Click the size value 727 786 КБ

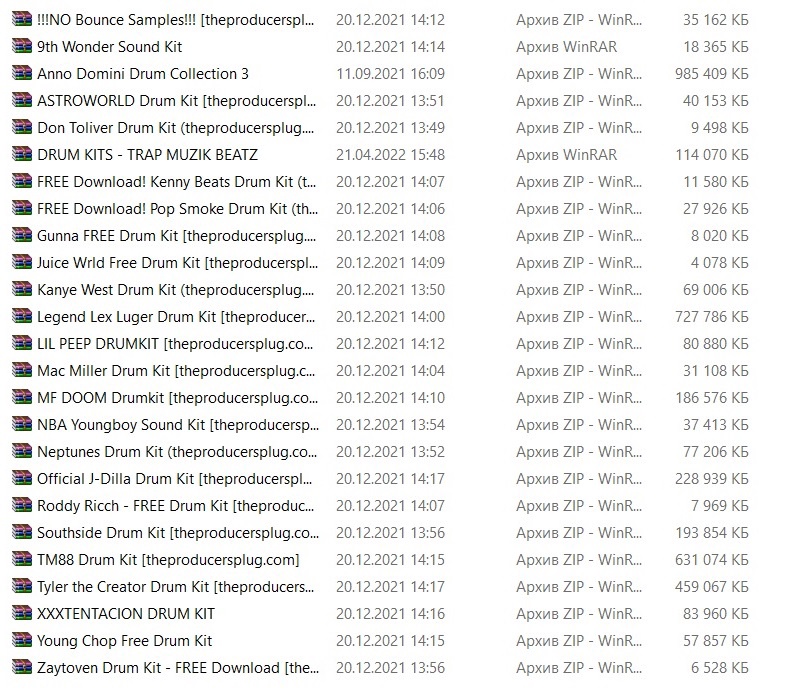(x=712, y=317)
